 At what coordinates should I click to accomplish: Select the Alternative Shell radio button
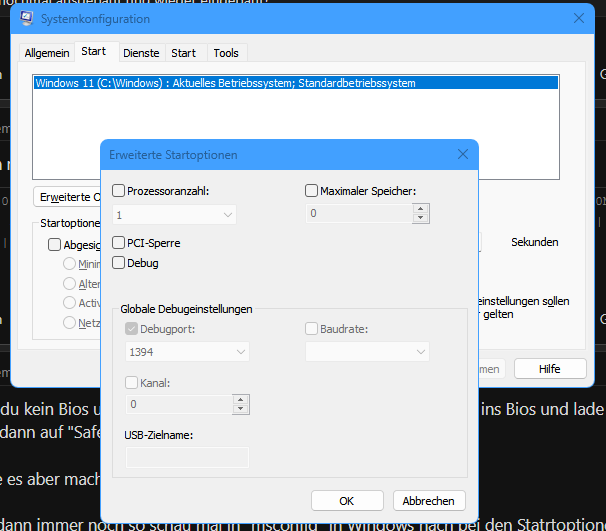[69, 284]
